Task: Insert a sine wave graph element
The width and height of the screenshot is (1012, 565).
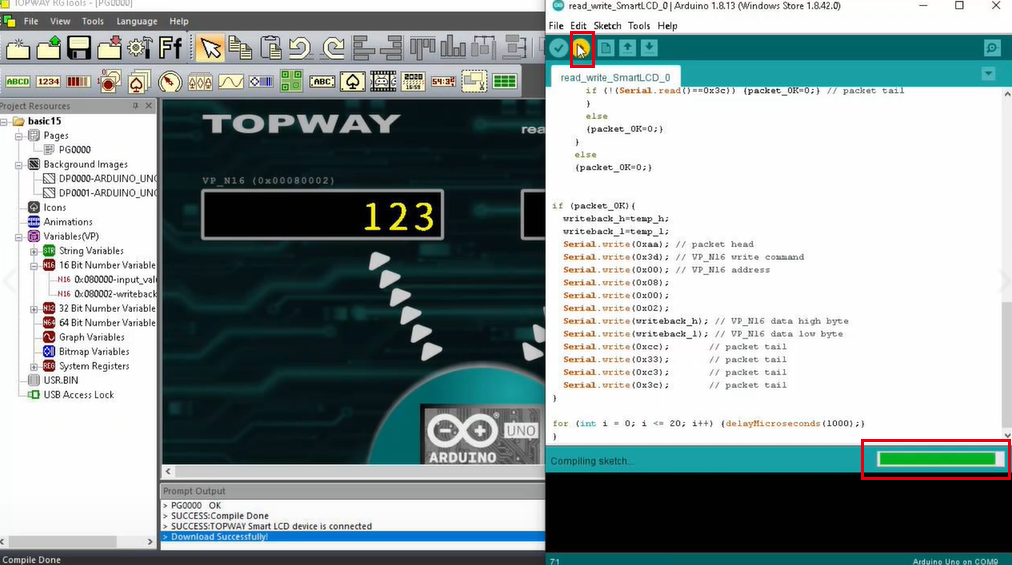Action: click(230, 81)
